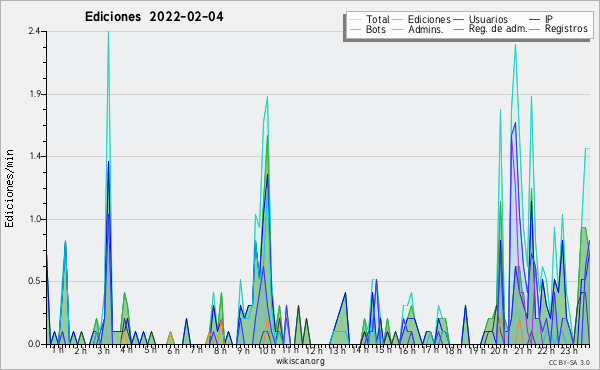Click the 'Total' legend entry
The width and height of the screenshot is (600, 370).
[378, 19]
